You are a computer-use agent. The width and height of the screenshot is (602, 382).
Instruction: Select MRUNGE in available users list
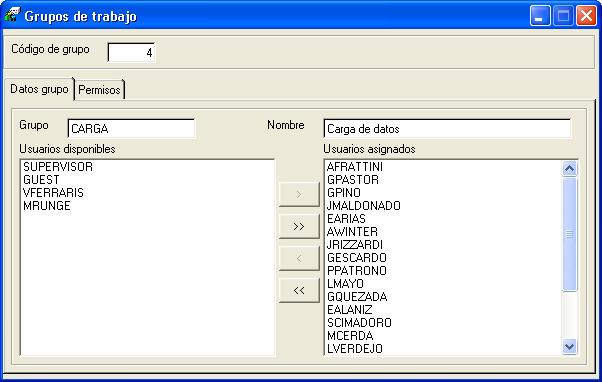47,206
